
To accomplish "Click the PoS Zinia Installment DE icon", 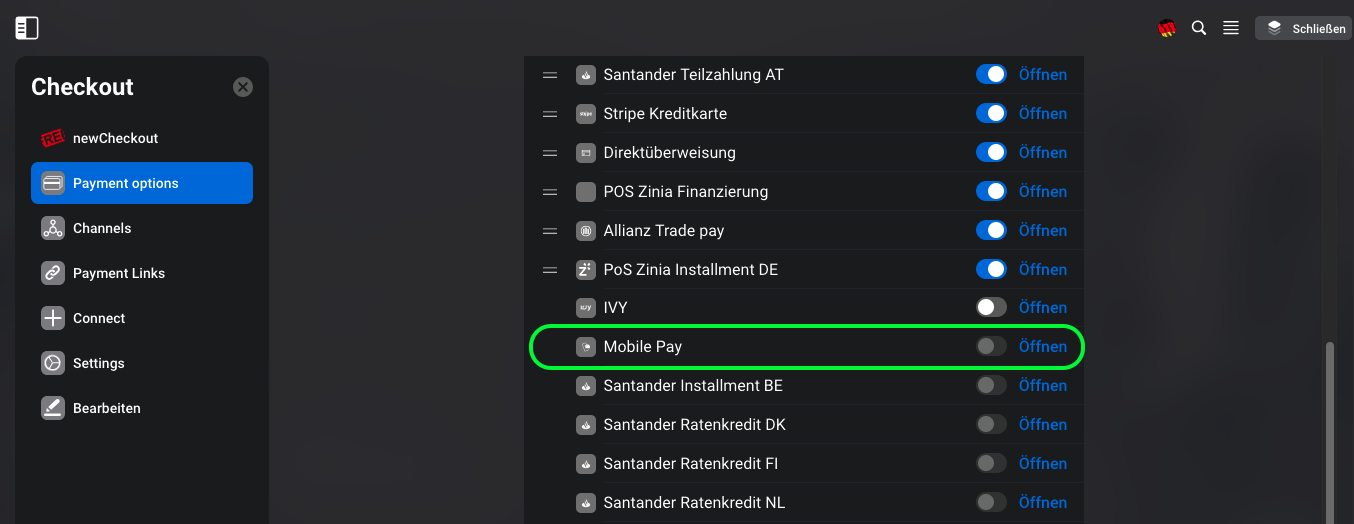I will [586, 270].
